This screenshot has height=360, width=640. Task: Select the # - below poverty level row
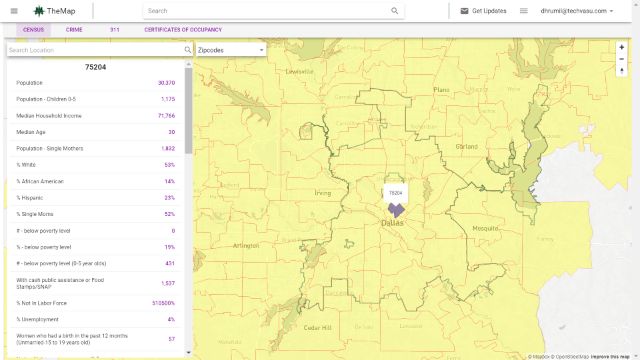(96, 231)
